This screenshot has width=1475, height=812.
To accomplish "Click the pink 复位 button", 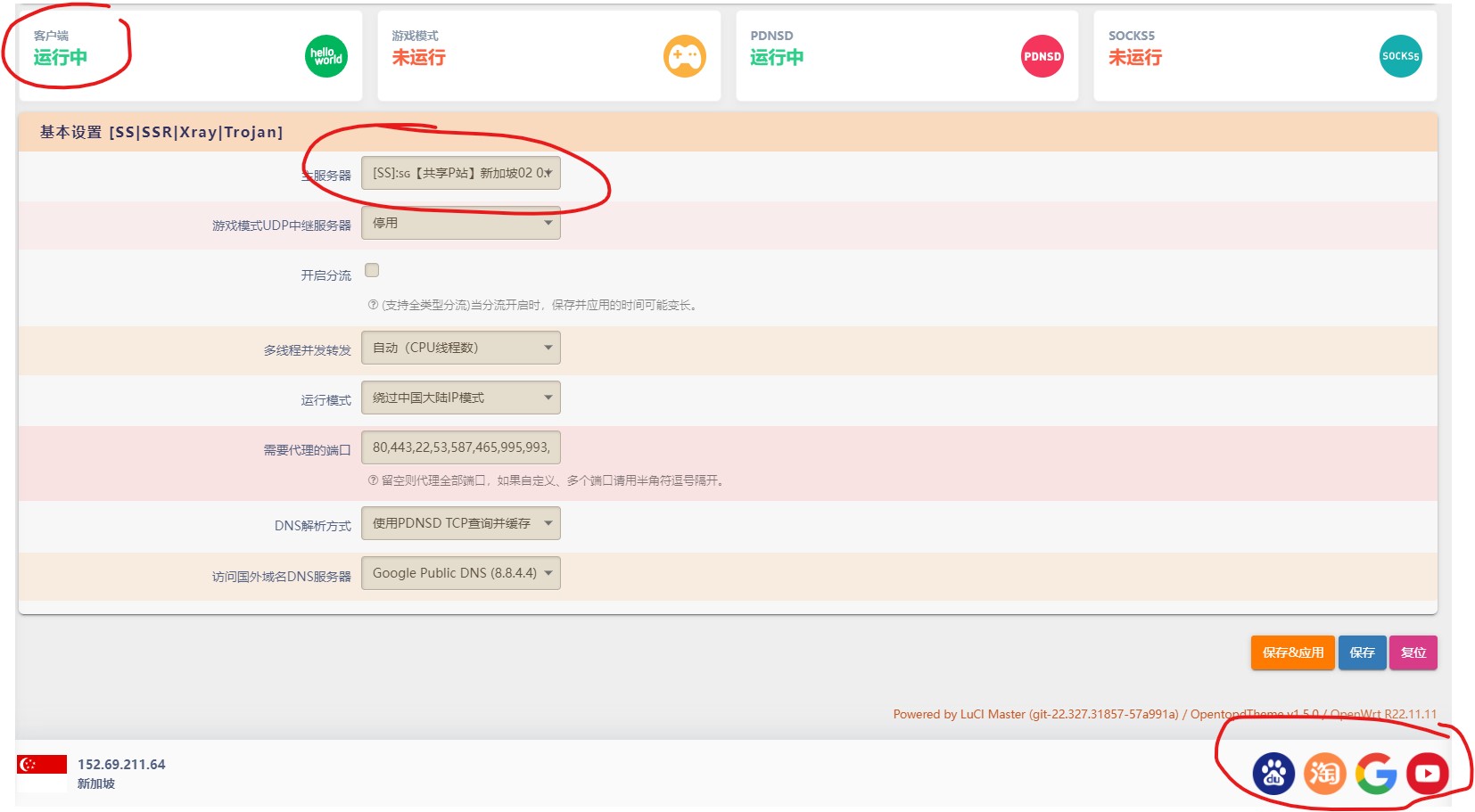I will pos(1413,652).
